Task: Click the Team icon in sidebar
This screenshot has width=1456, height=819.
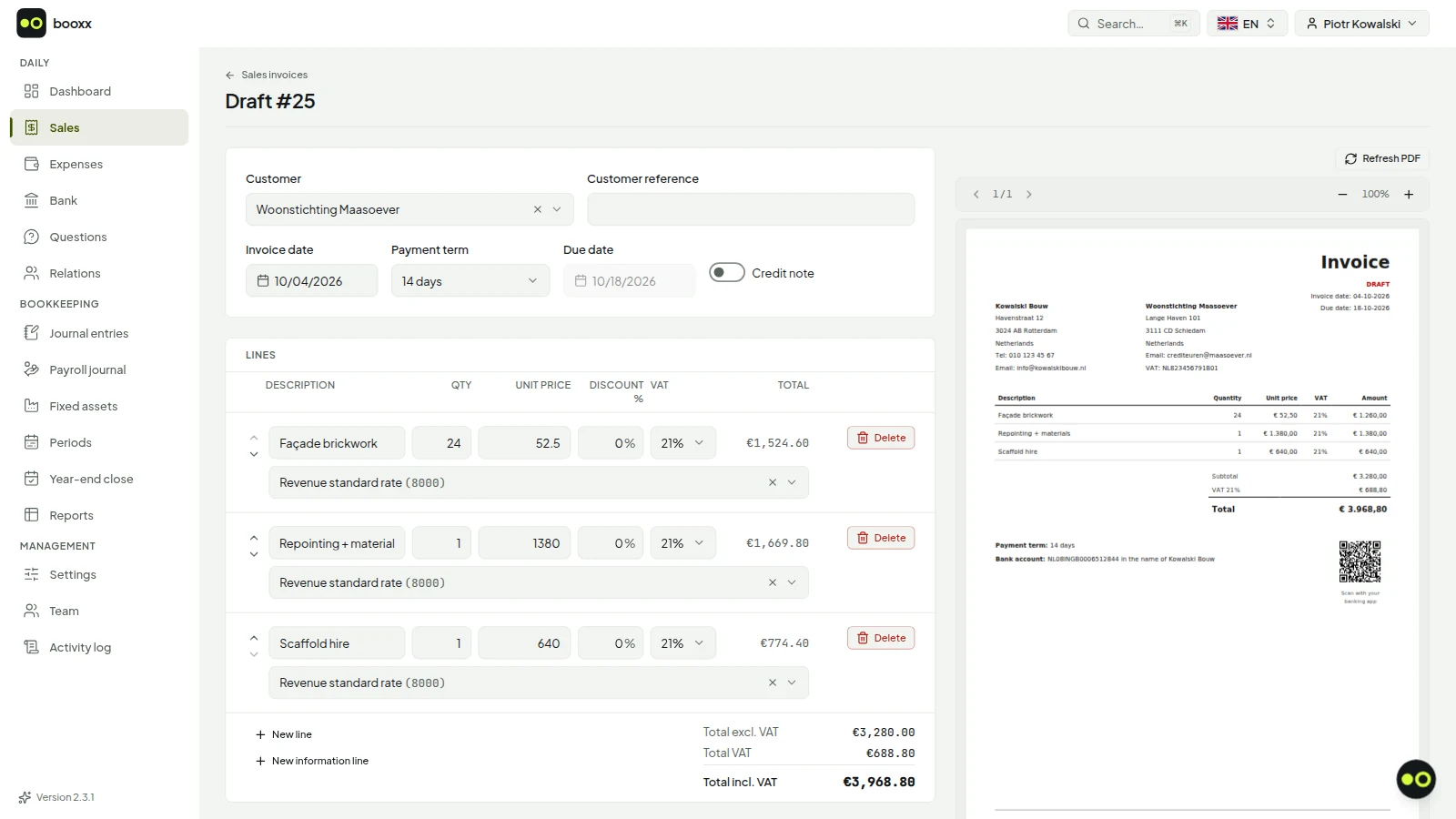Action: (x=32, y=611)
